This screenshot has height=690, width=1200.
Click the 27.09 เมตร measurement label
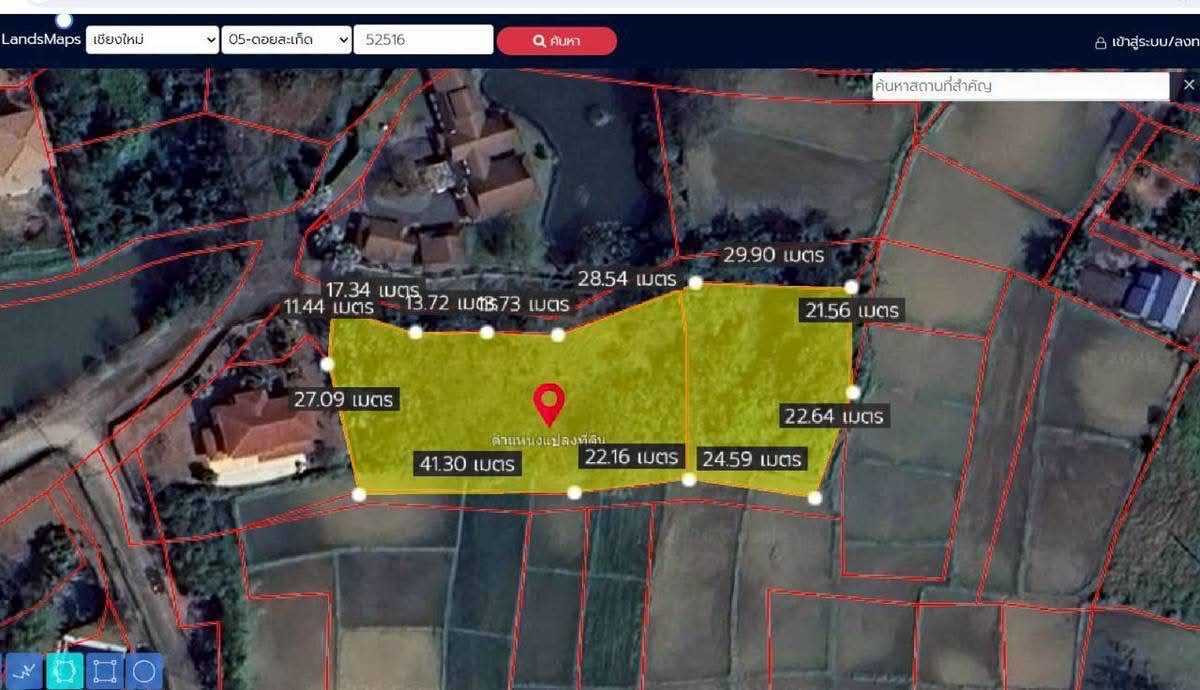[x=345, y=400]
